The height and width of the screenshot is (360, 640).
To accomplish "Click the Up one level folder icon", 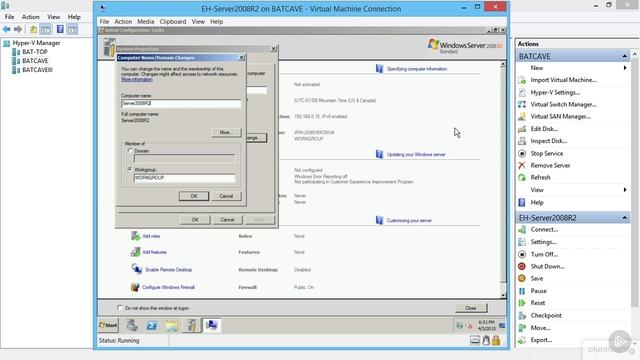I will 33,29.
